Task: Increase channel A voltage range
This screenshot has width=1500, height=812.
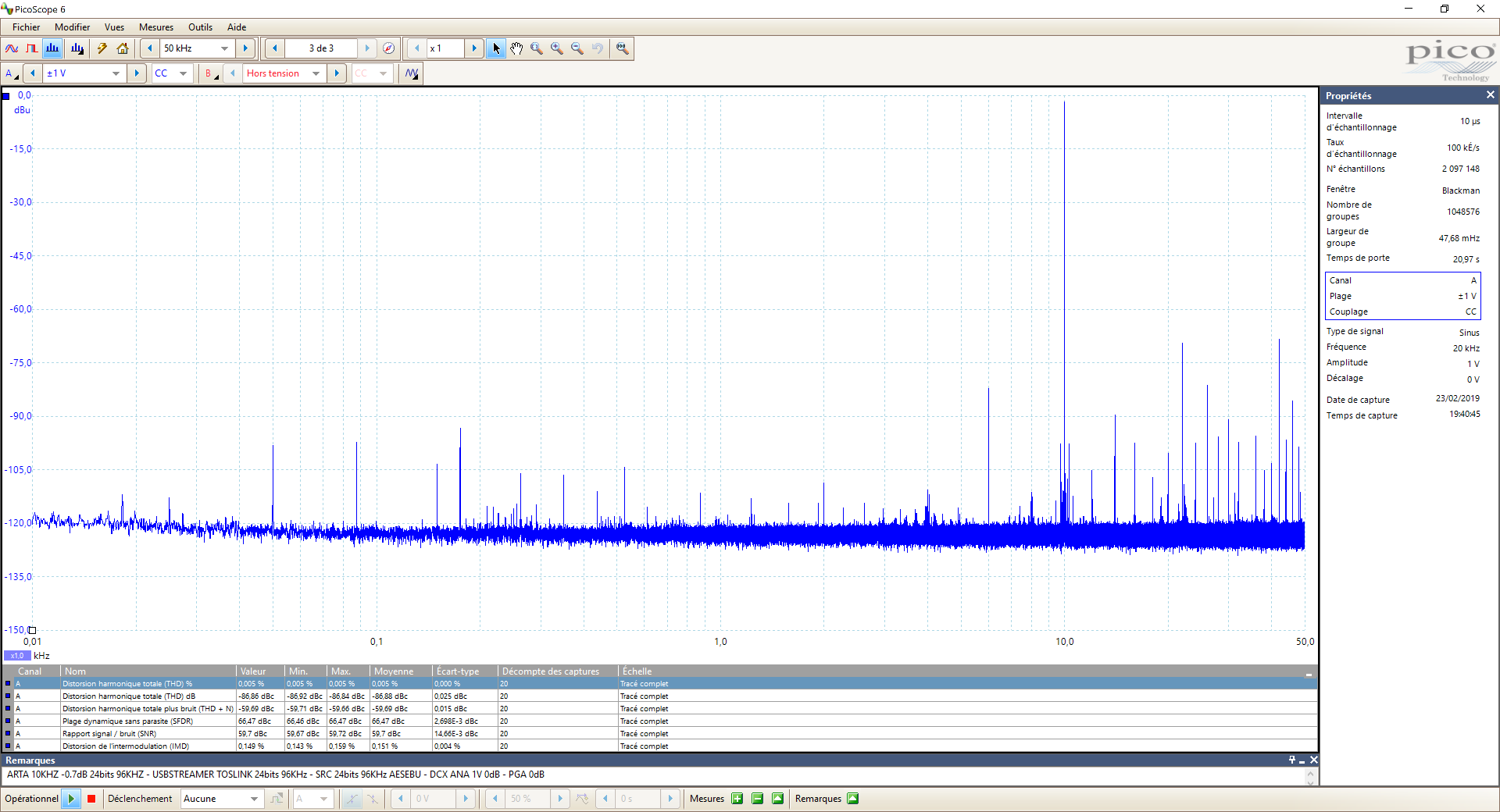Action: pos(137,73)
